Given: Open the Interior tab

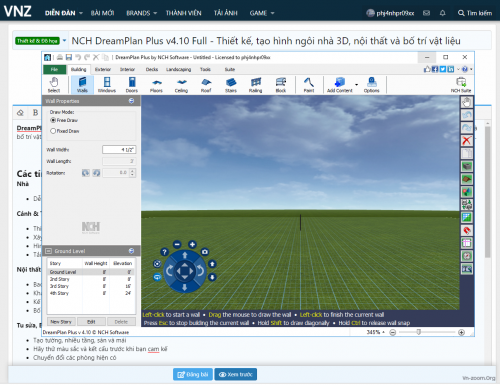Looking at the screenshot, I should (127, 69).
